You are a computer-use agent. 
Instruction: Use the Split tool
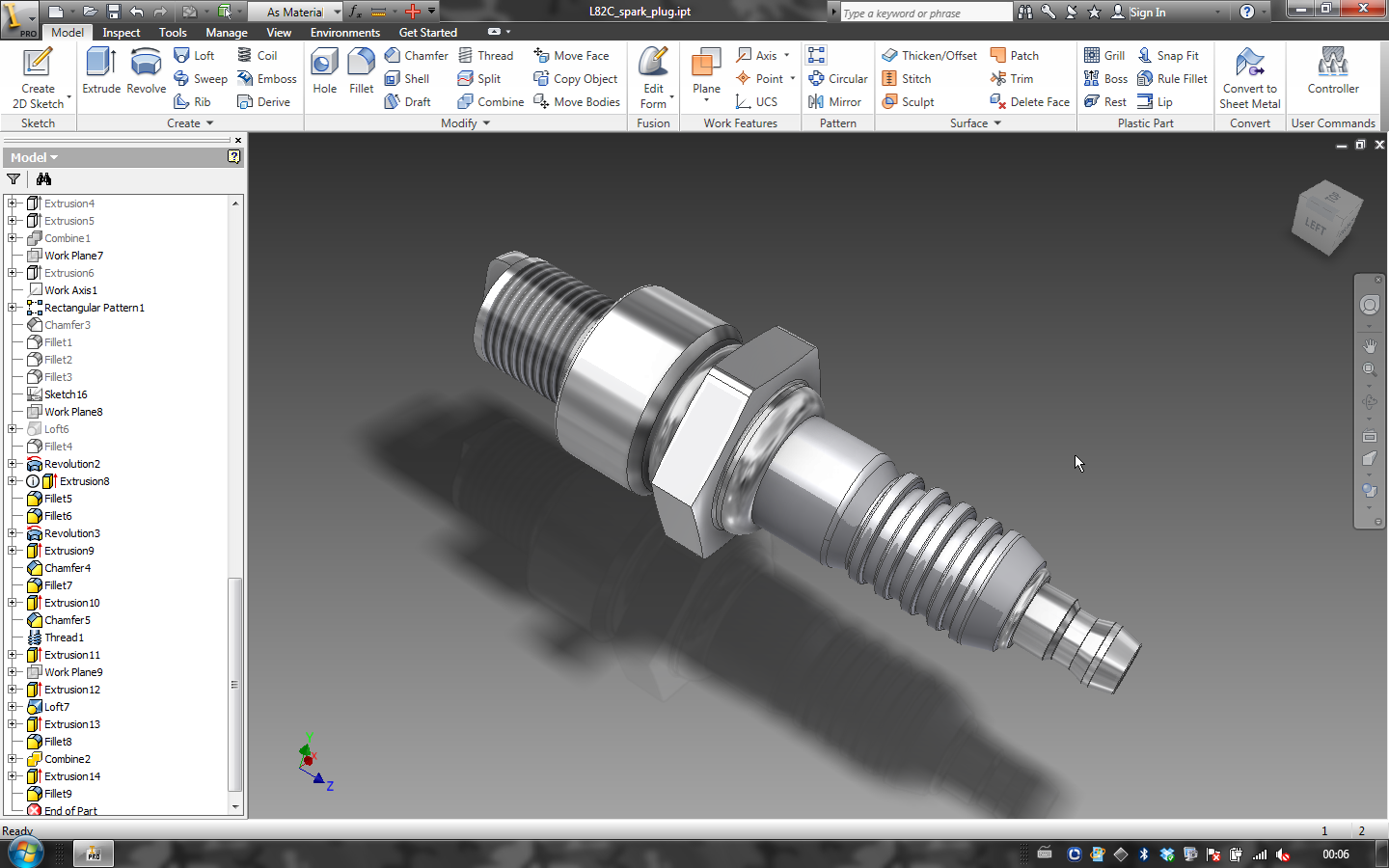point(479,79)
